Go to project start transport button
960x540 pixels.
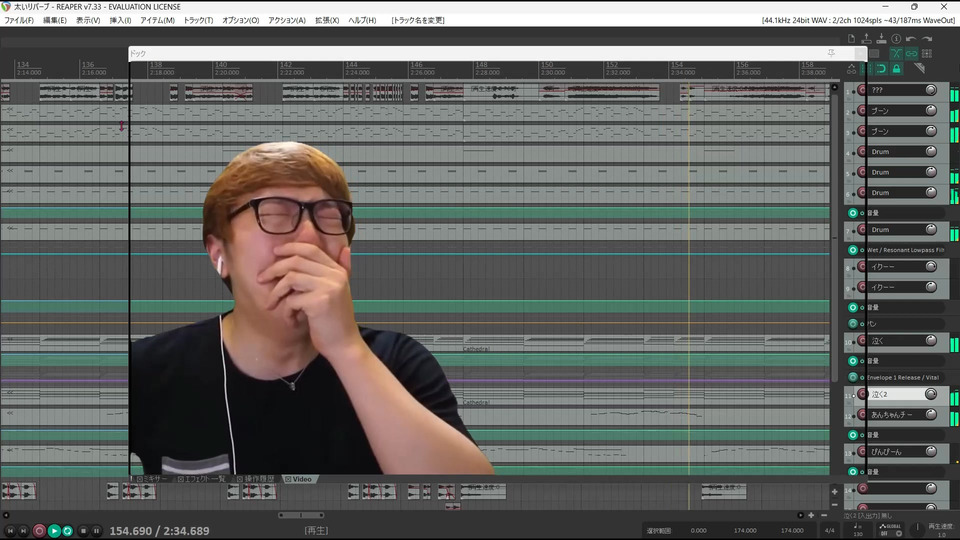tap(10, 531)
